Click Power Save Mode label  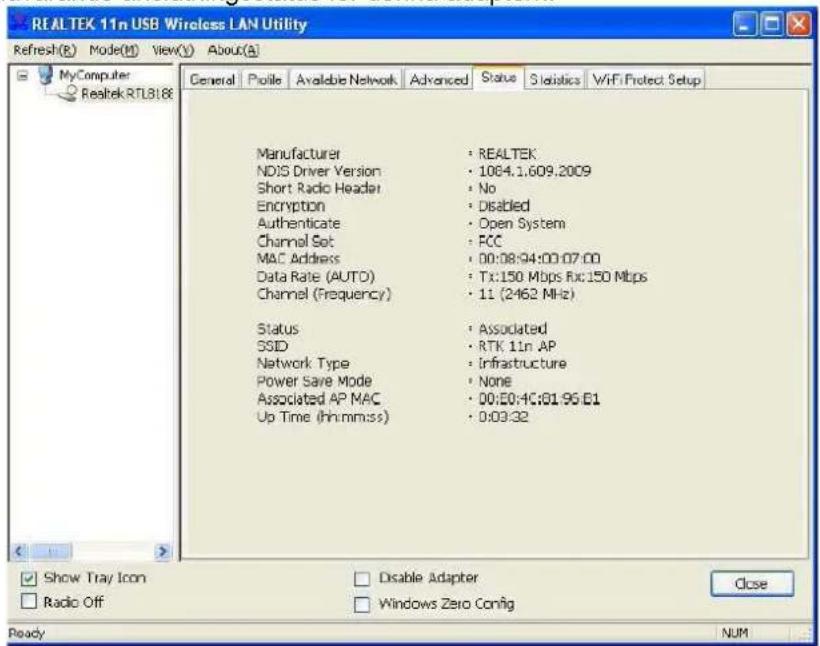[x=314, y=381]
